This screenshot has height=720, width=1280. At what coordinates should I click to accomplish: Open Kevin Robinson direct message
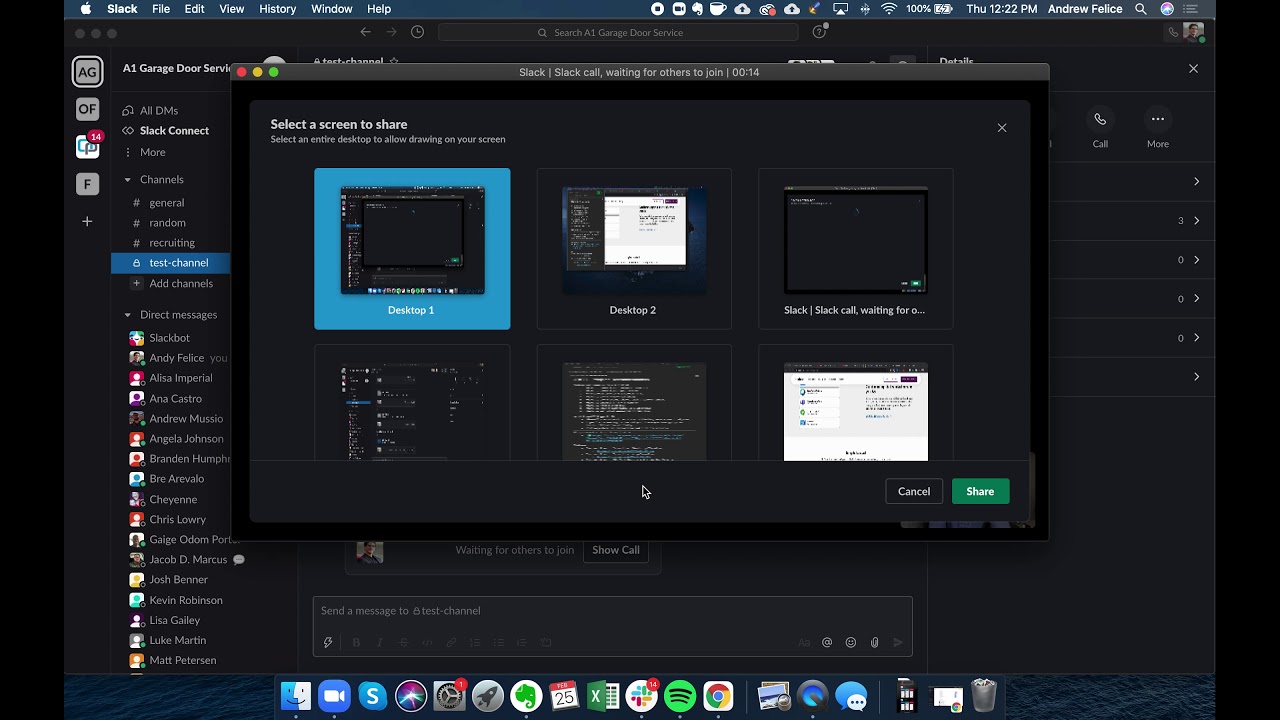(186, 600)
